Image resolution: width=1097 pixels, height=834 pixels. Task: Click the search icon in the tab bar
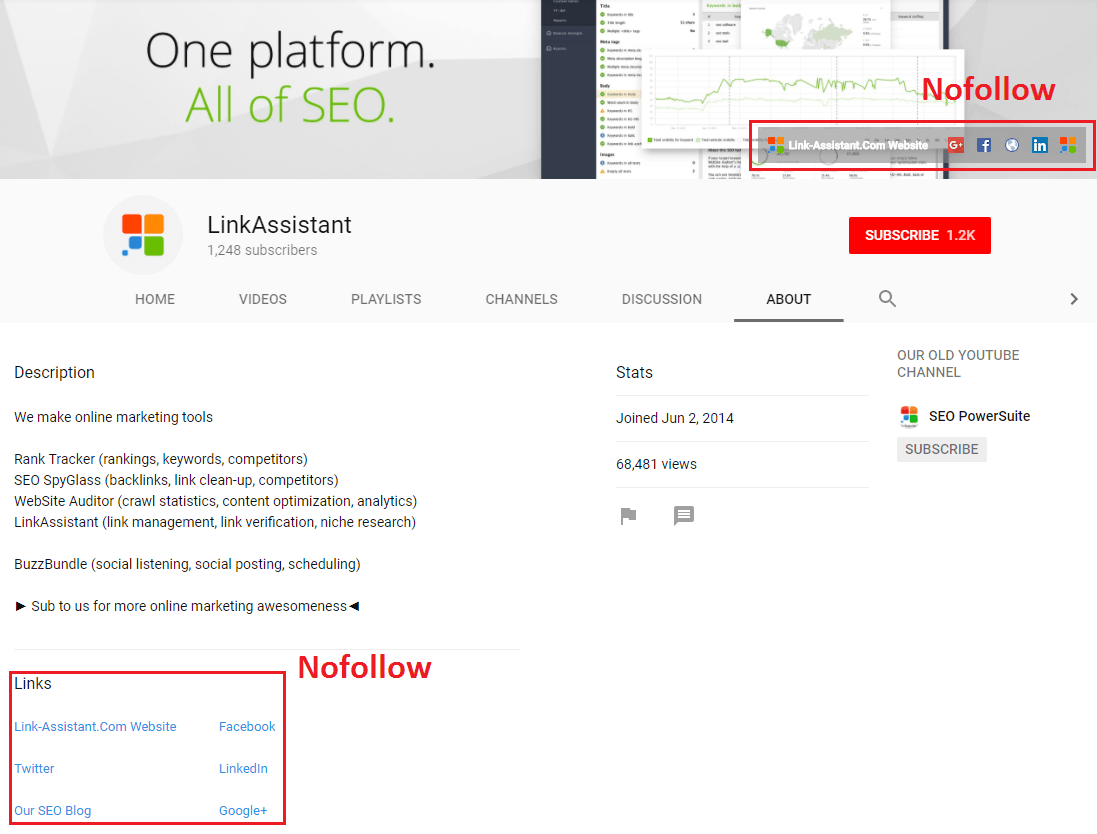[x=887, y=299]
